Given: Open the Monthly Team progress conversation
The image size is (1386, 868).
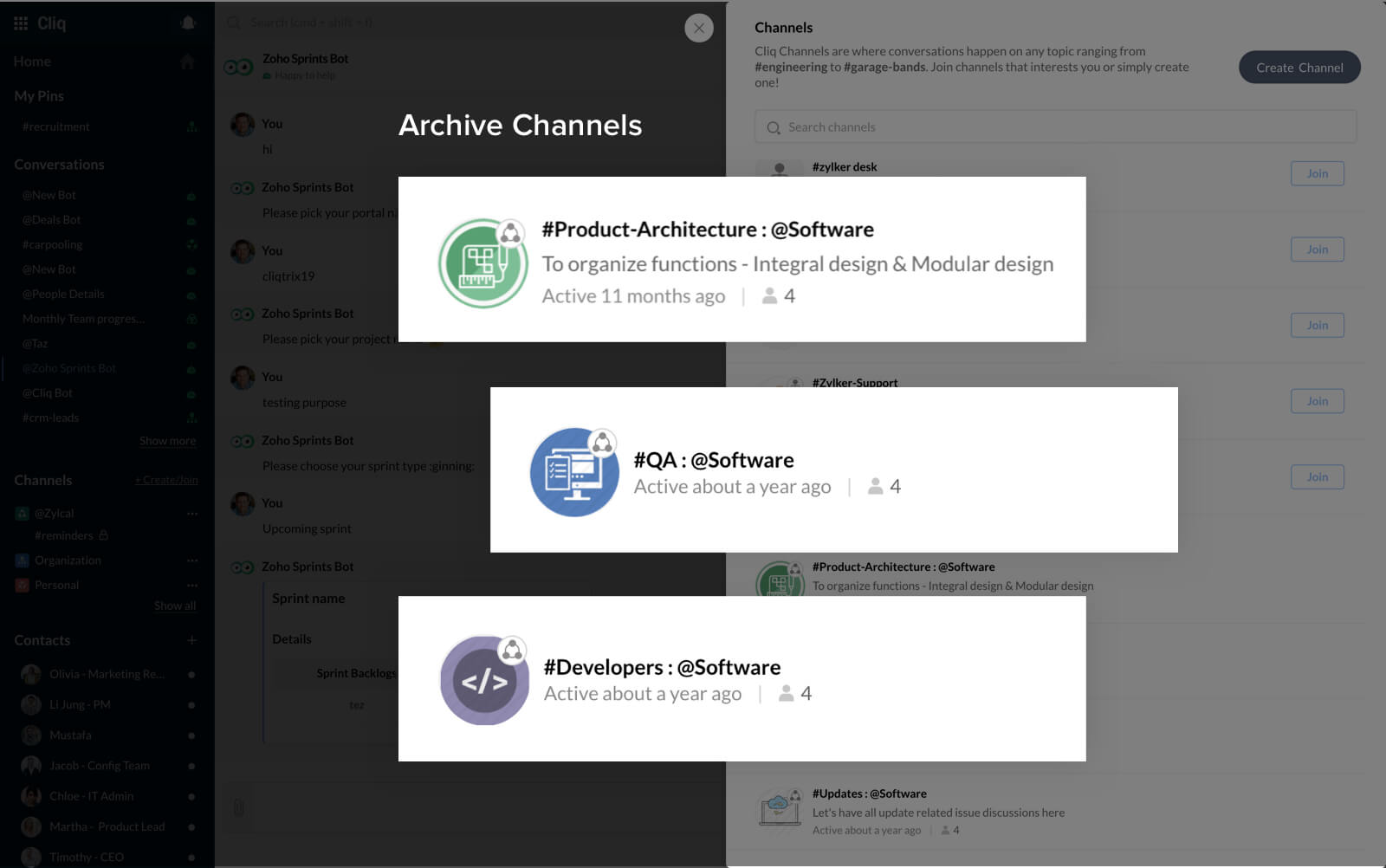Looking at the screenshot, I should (x=83, y=319).
